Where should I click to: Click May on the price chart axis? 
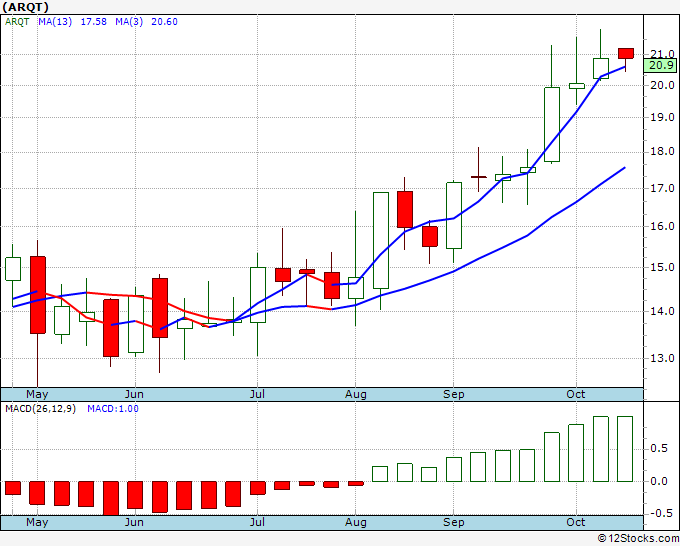(37, 394)
